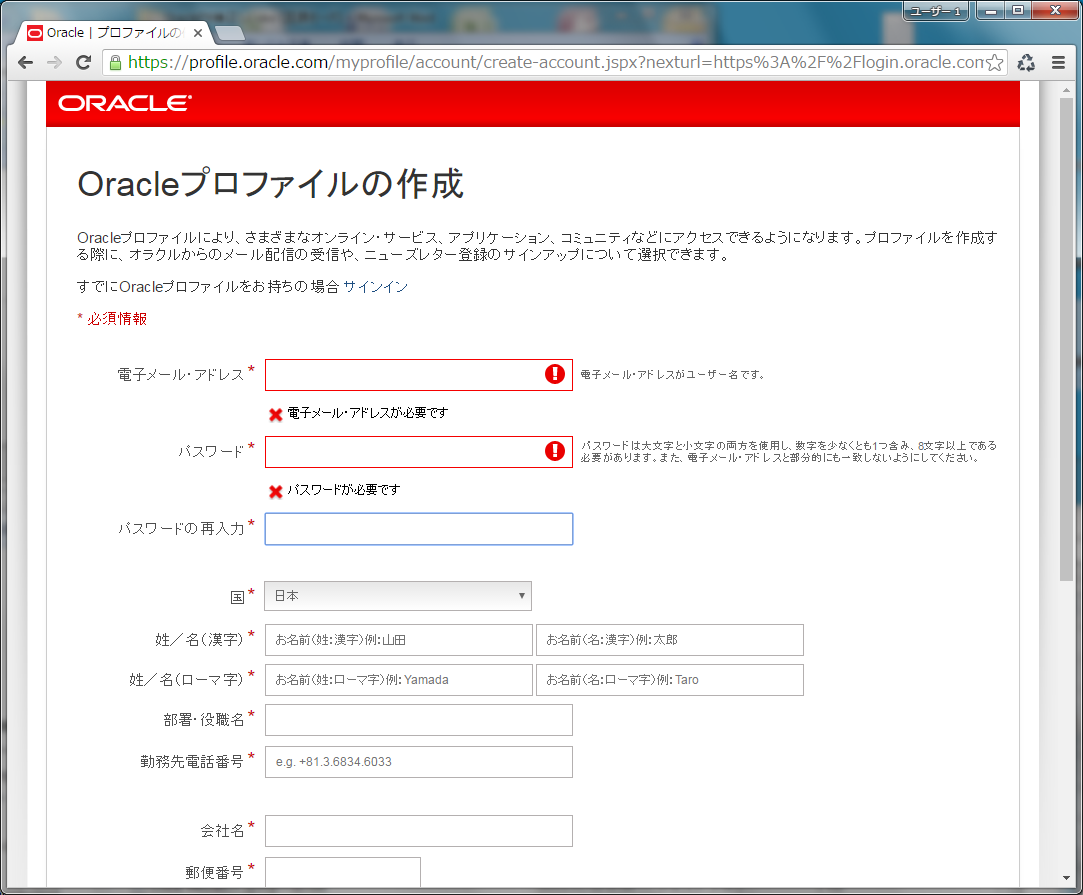The image size is (1083, 895).
Task: Maximize the Chrome window
Action: point(1018,11)
